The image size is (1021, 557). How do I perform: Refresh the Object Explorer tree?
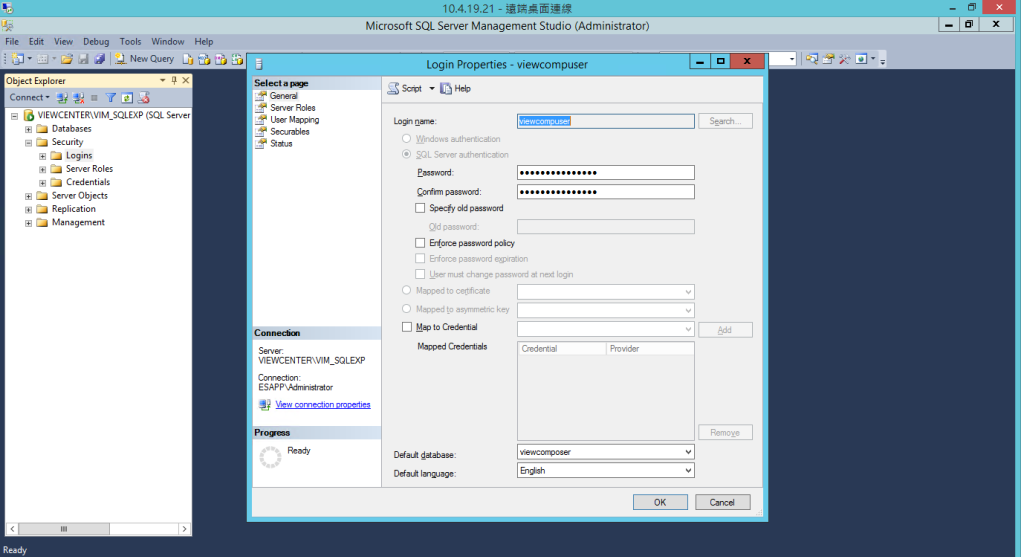coord(127,98)
